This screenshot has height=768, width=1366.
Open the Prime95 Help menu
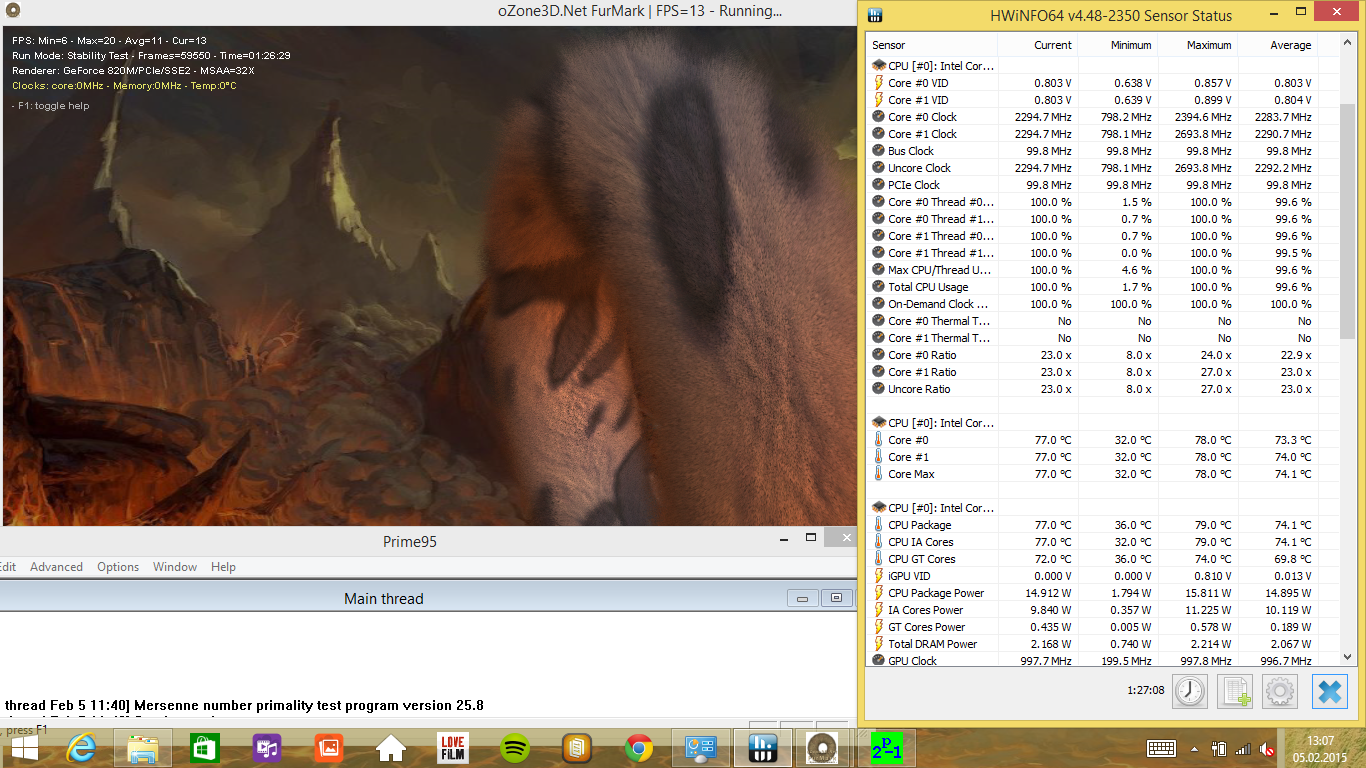pyautogui.click(x=223, y=567)
